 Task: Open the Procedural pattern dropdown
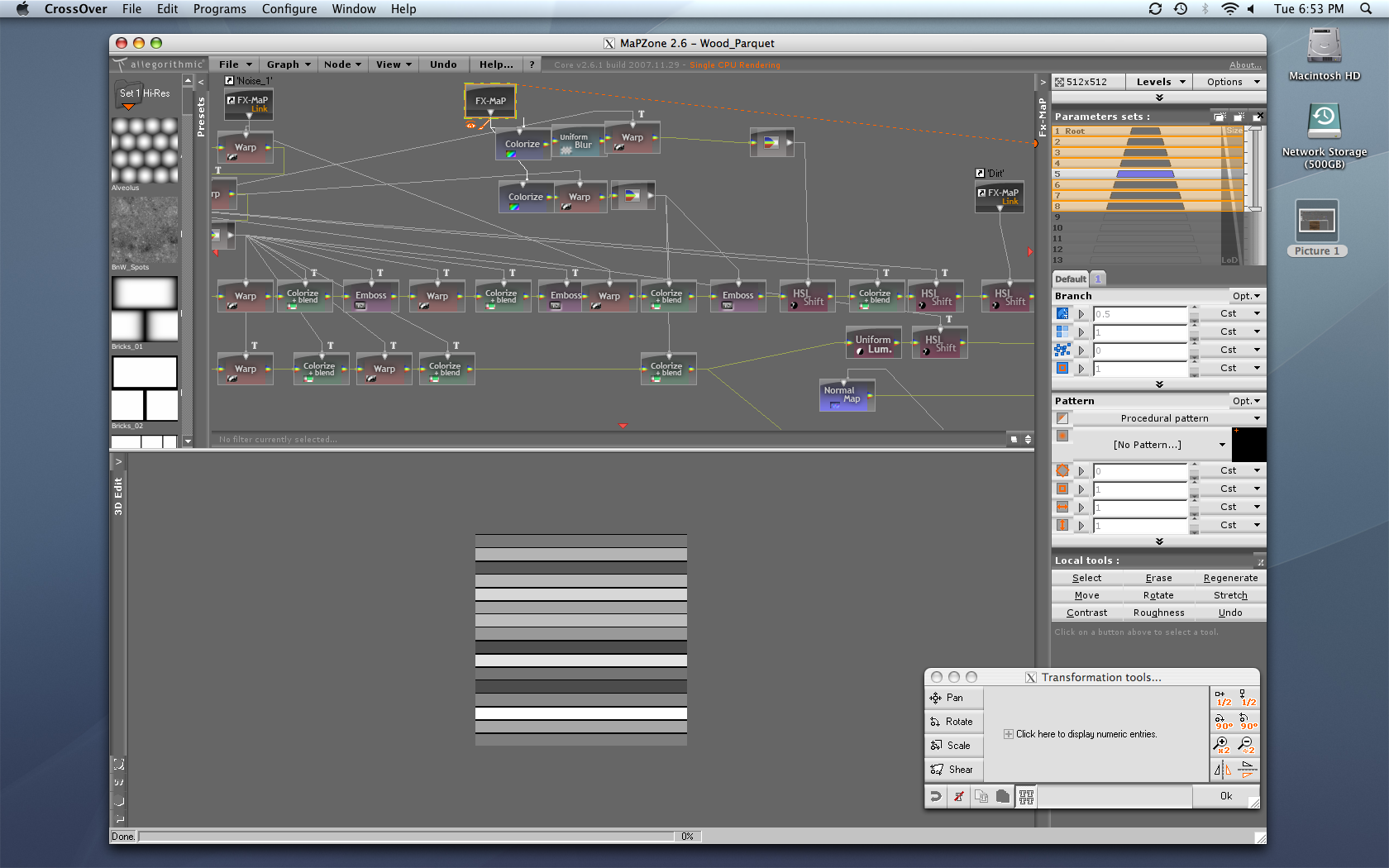[1167, 418]
